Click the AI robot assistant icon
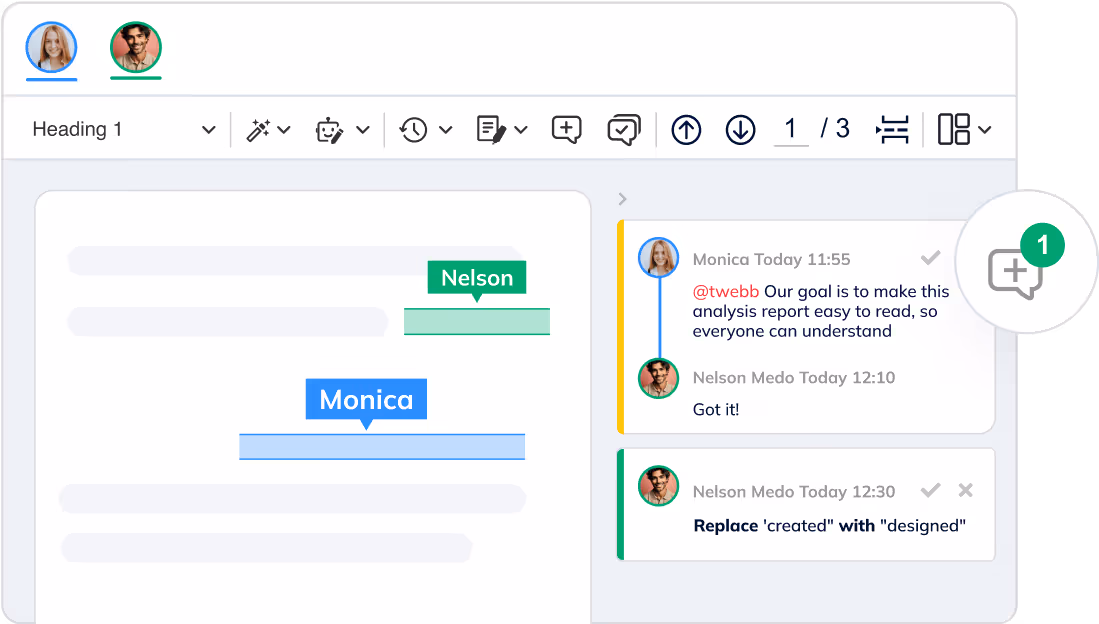 tap(330, 130)
